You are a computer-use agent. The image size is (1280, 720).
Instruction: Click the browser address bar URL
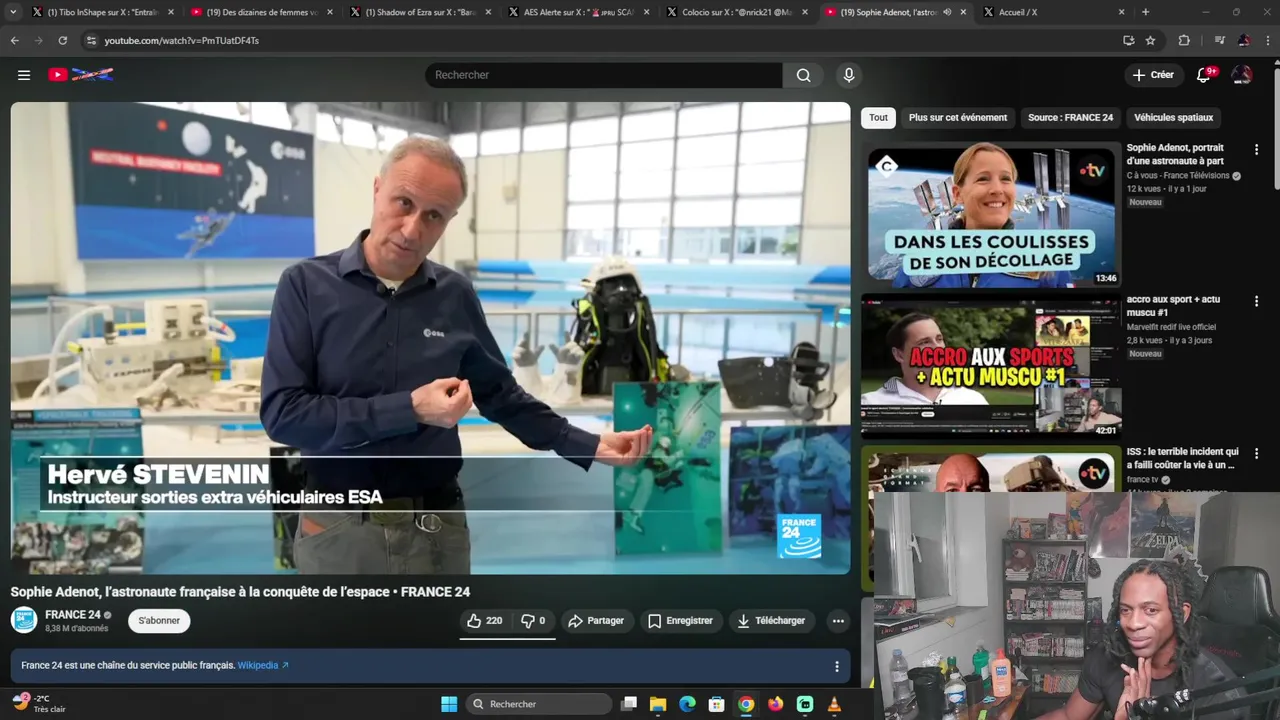coord(182,41)
